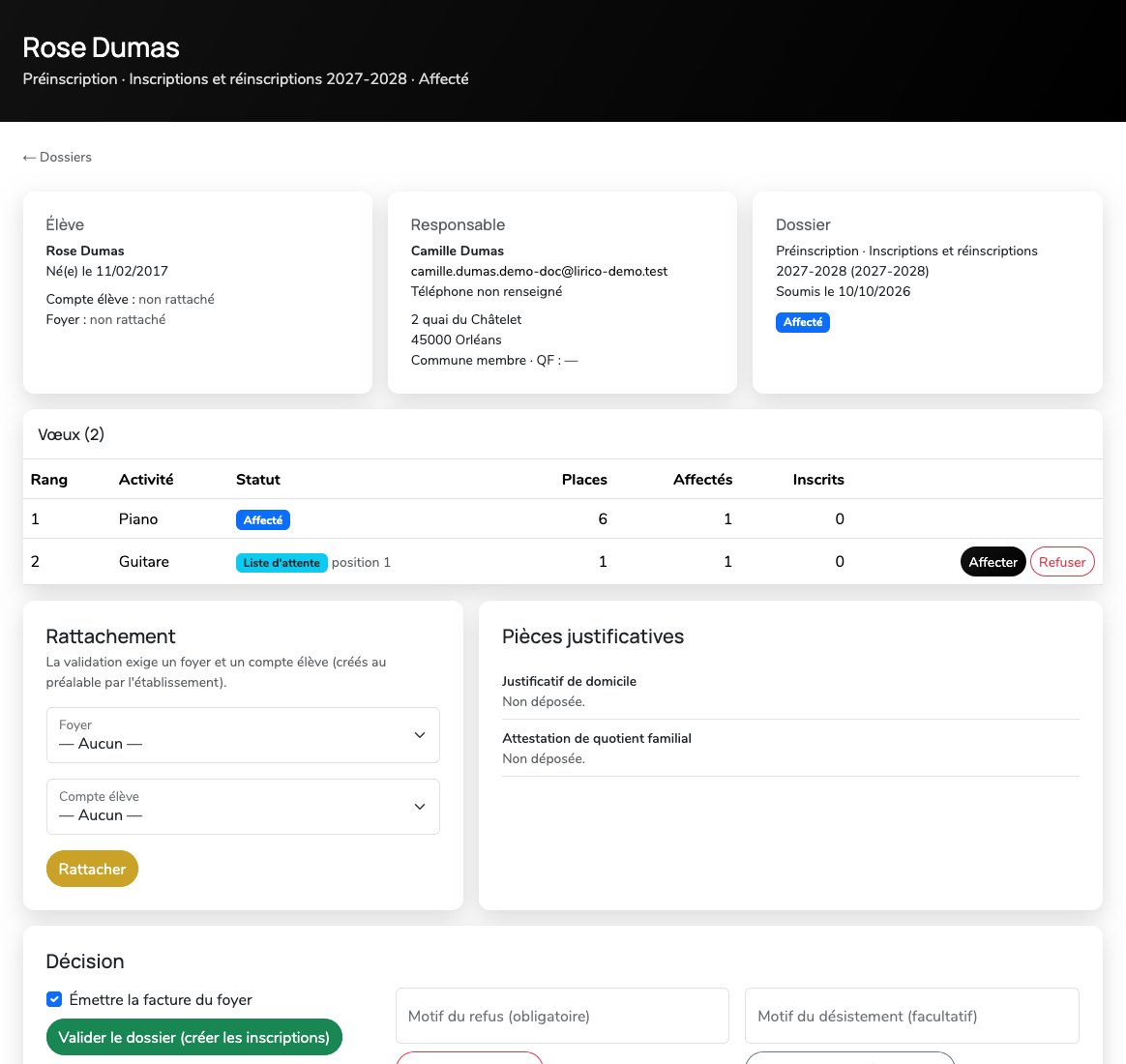Image resolution: width=1126 pixels, height=1064 pixels.
Task: Go back via the Dossiers link
Action: click(x=57, y=158)
